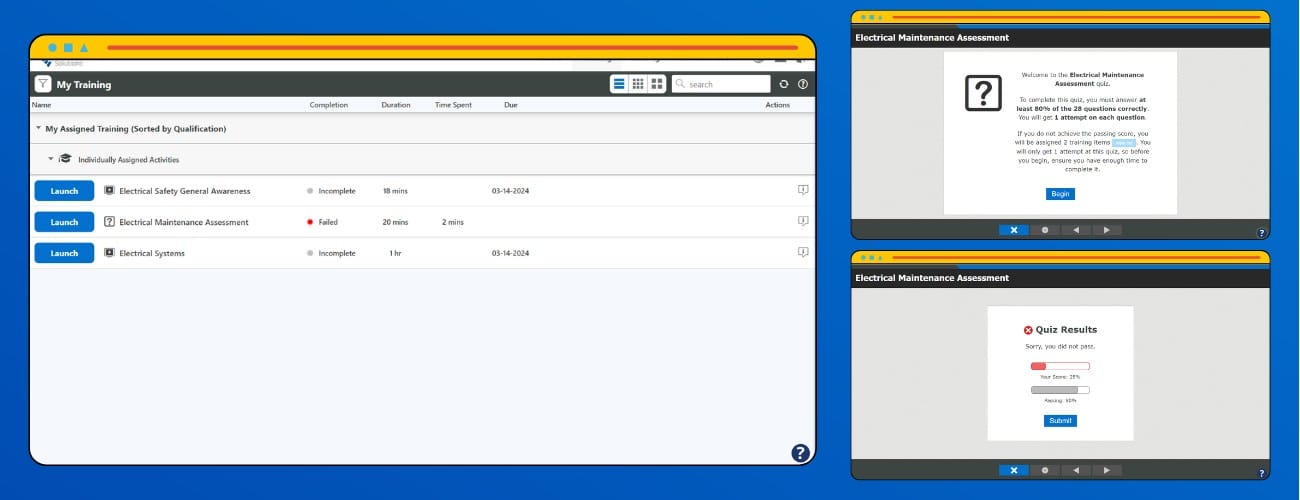Collapse Individually Assigned Activities group
Image resolution: width=1300 pixels, height=500 pixels.
pyautogui.click(x=51, y=159)
